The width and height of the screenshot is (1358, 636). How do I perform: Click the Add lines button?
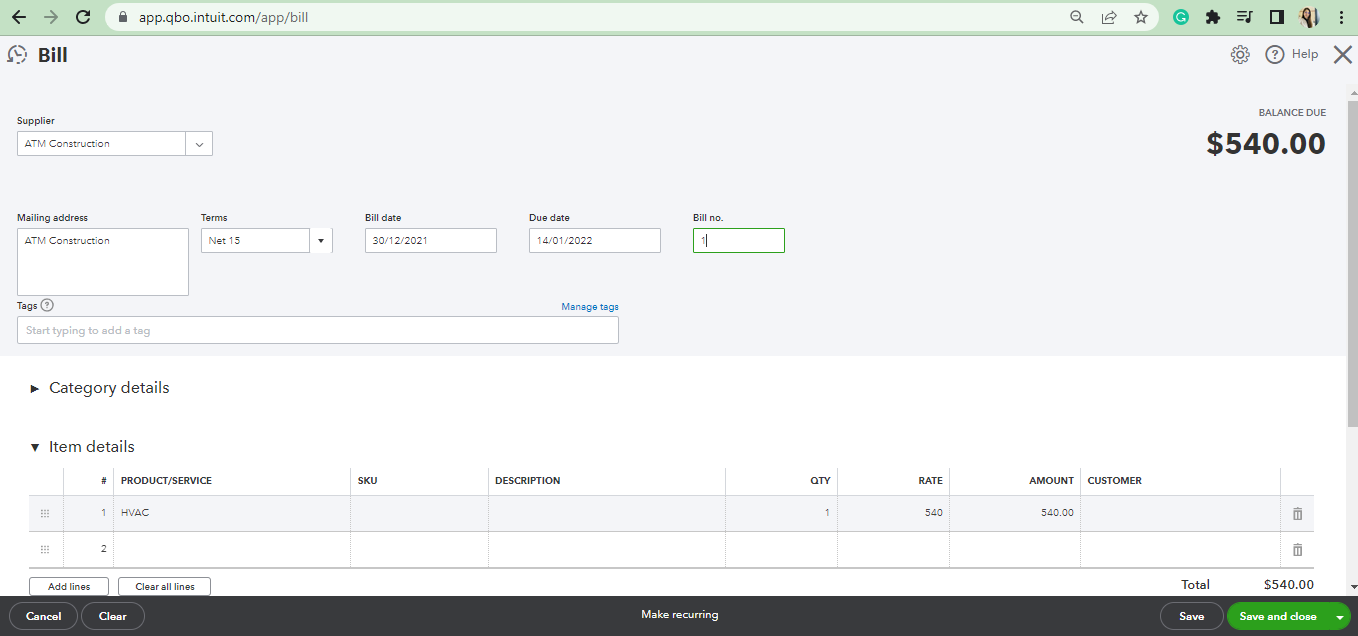click(69, 587)
